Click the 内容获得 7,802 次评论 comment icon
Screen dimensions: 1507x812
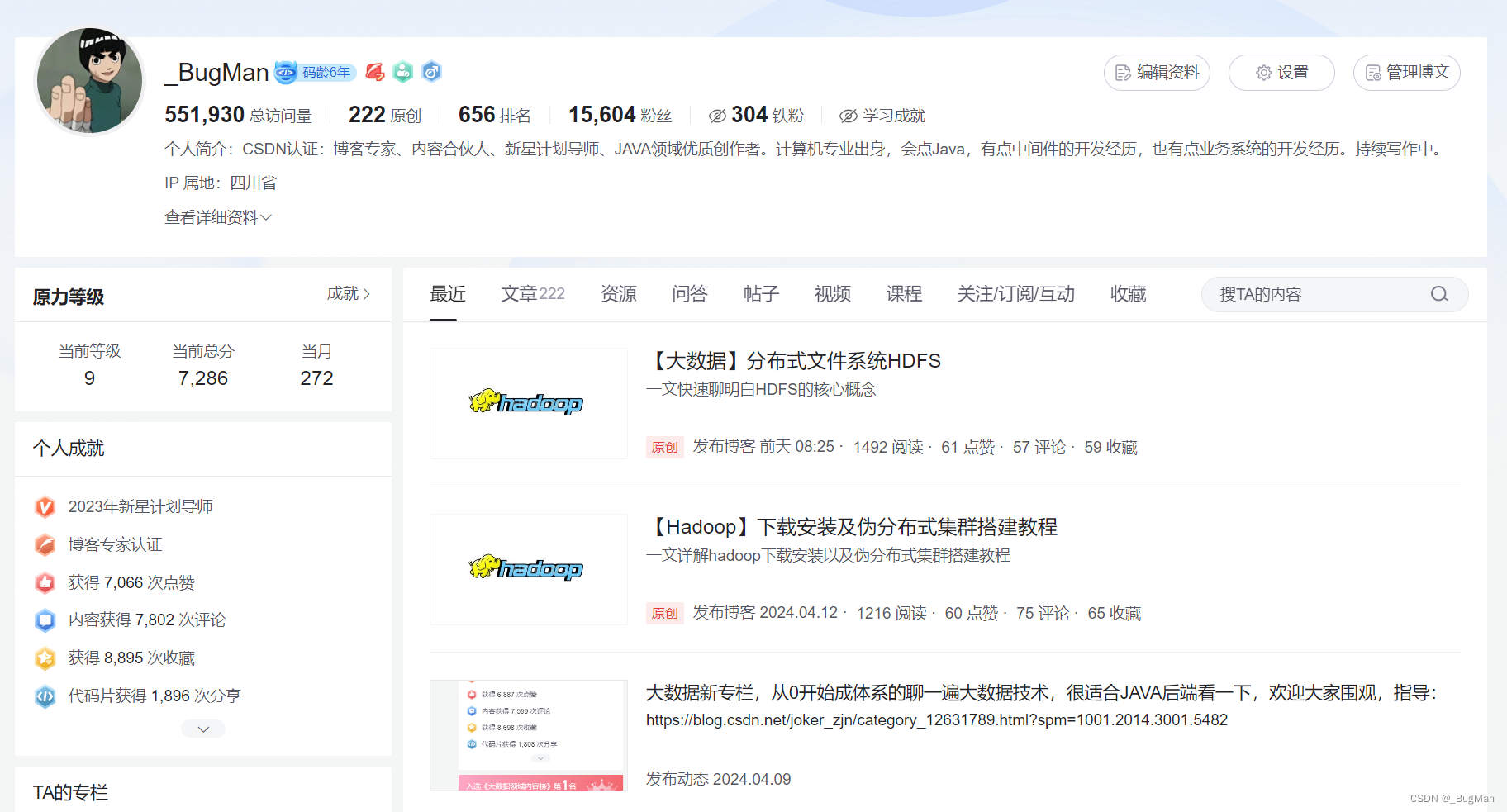(45, 620)
